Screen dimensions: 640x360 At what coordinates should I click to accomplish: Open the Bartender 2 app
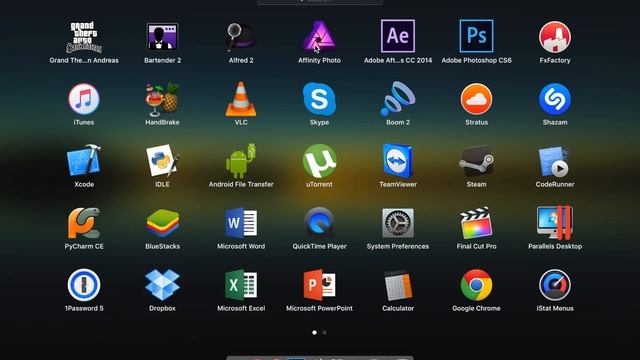pos(162,37)
